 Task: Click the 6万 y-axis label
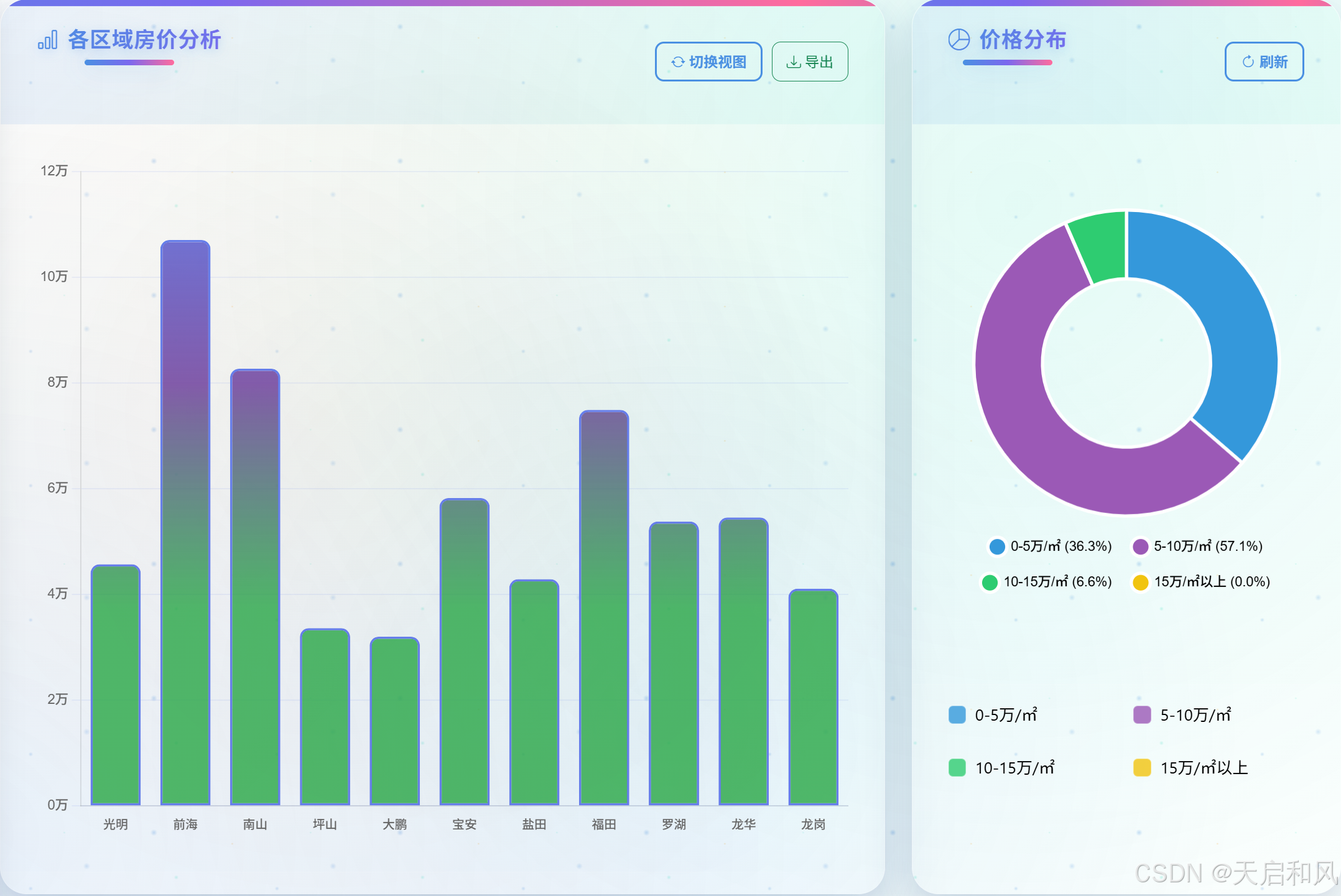(57, 488)
